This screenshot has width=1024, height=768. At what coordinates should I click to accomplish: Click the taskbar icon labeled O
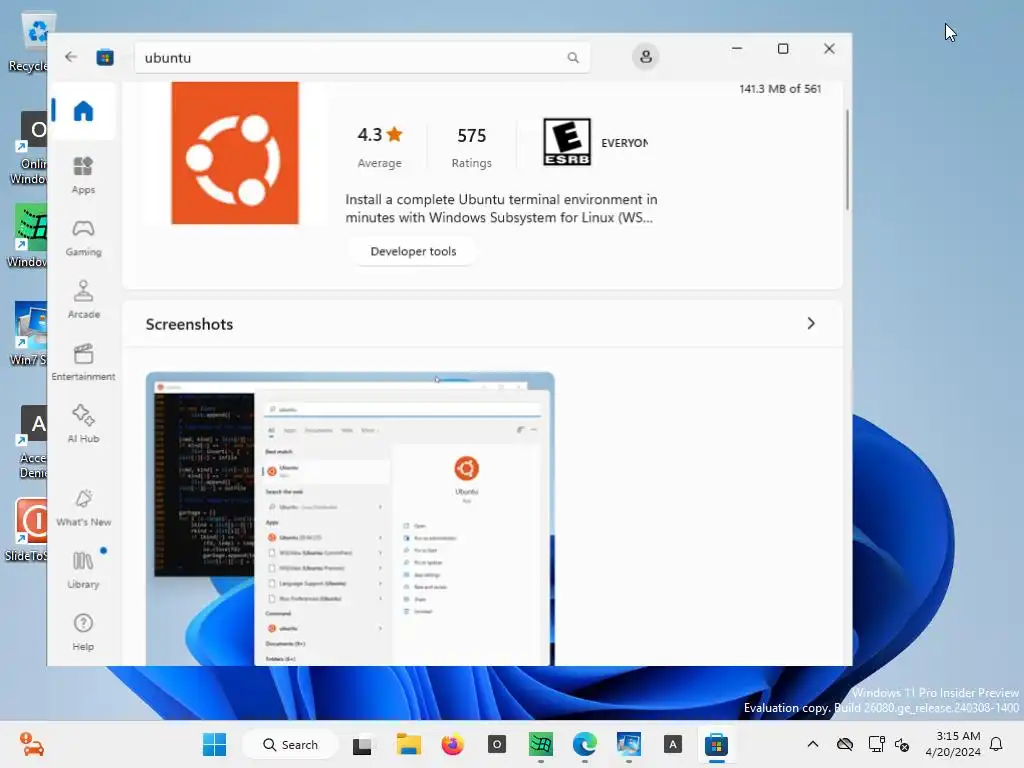point(497,744)
